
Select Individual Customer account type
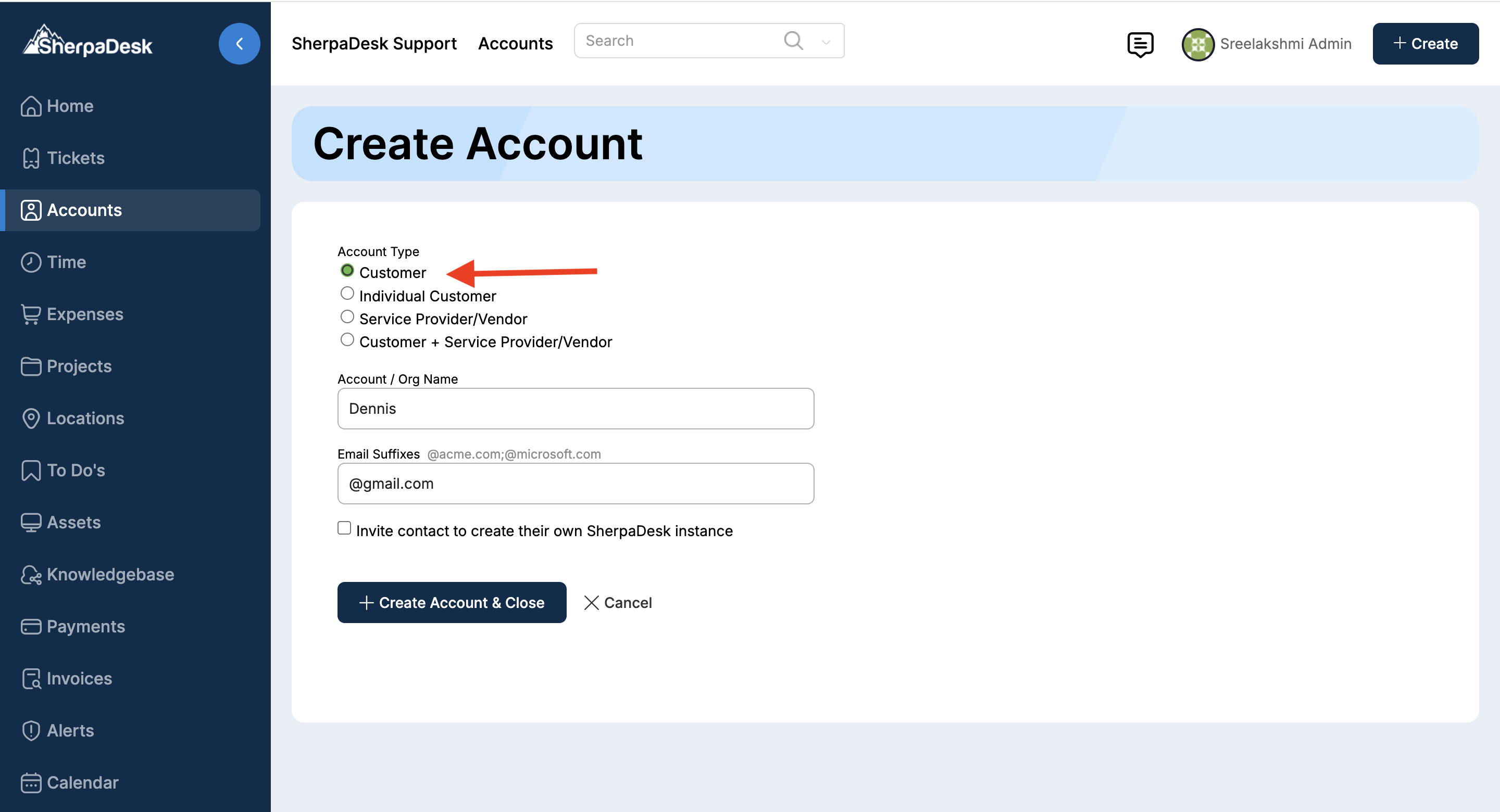pyautogui.click(x=347, y=294)
